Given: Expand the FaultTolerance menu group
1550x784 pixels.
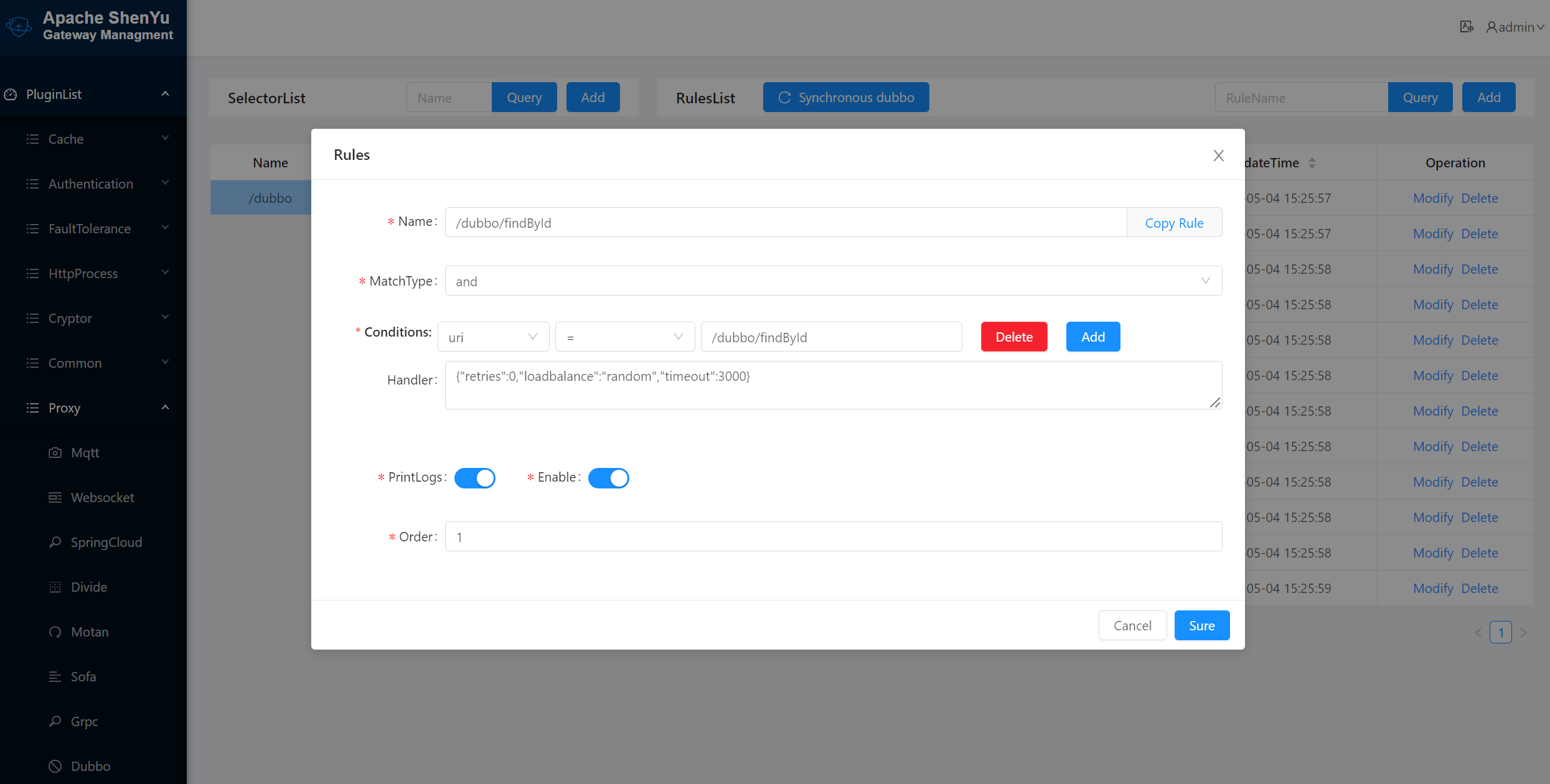Looking at the screenshot, I should click(91, 228).
